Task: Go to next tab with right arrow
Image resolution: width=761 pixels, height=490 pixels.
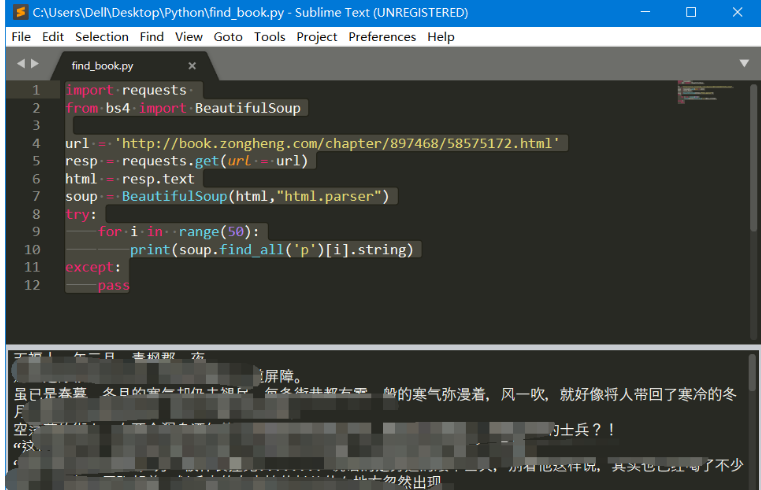Action: 34,64
